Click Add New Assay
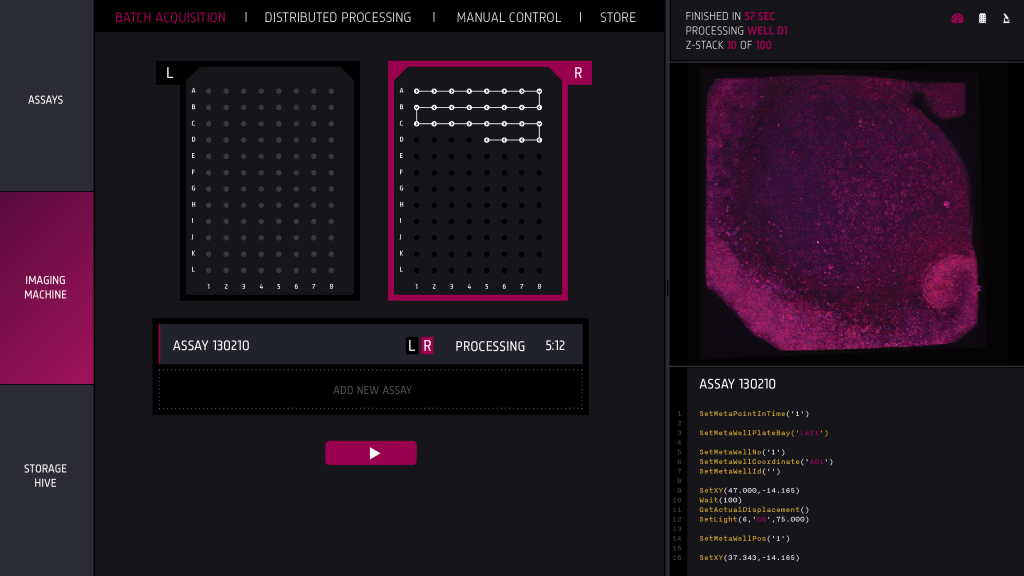The width and height of the screenshot is (1024, 576). tap(372, 390)
